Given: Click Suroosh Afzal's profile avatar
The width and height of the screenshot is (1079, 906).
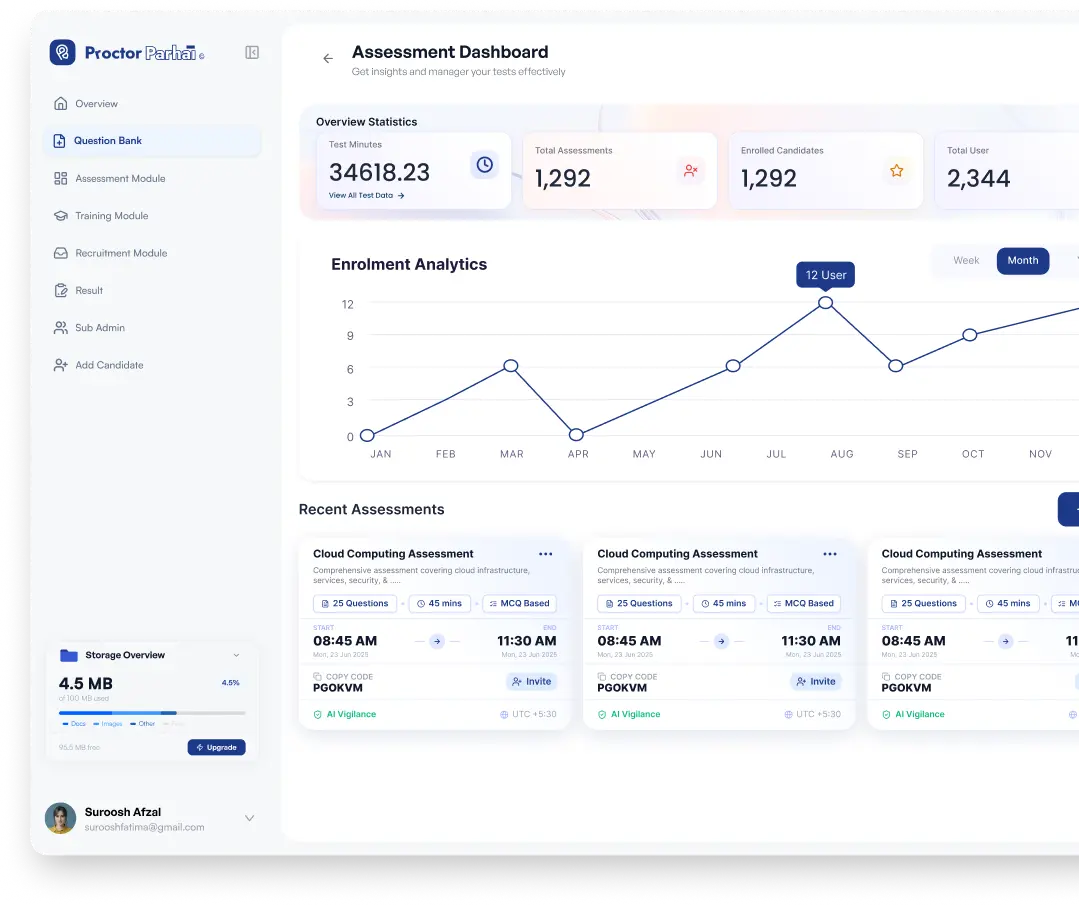Looking at the screenshot, I should [x=61, y=819].
